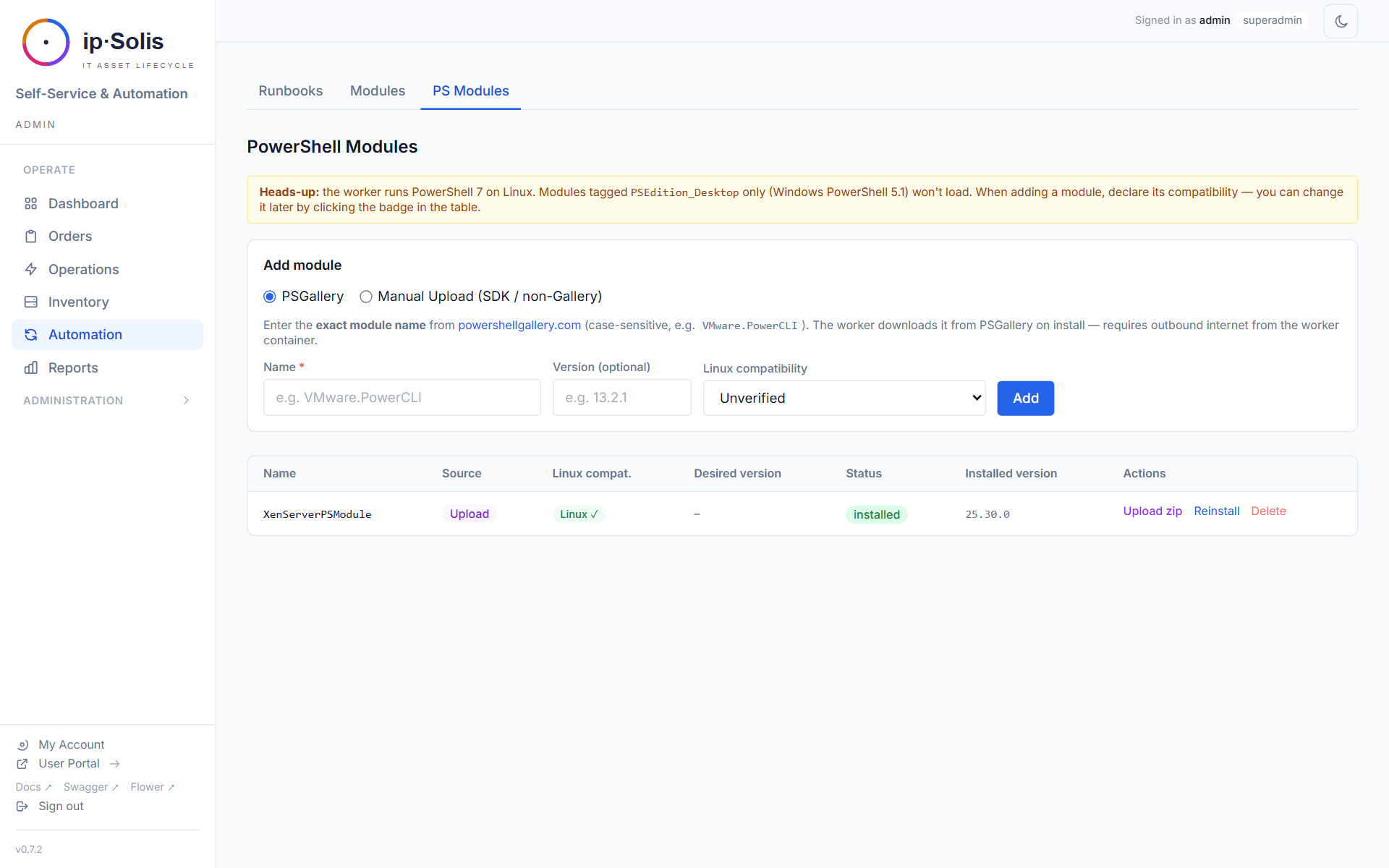Open Orders in the sidebar
This screenshot has height=868, width=1389.
coord(108,237)
